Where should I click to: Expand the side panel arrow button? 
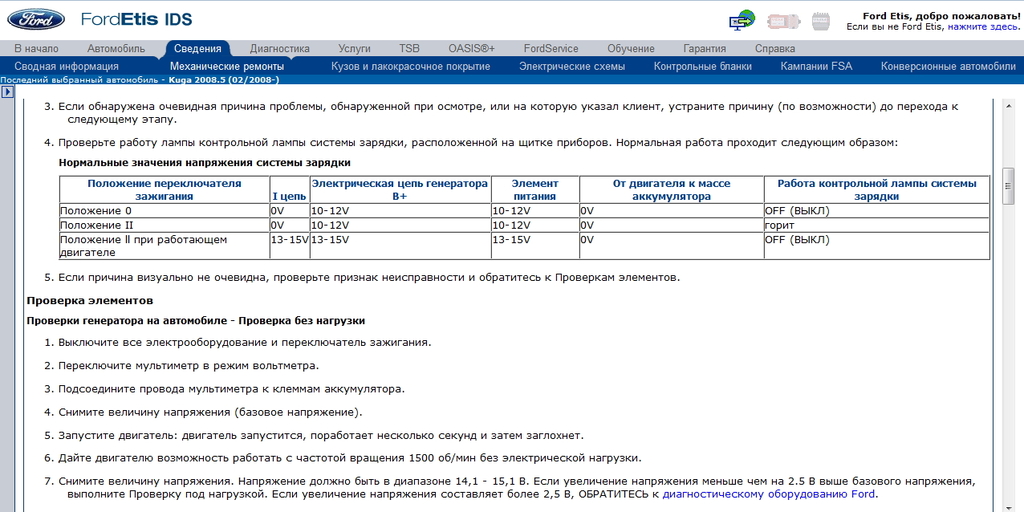(7, 92)
